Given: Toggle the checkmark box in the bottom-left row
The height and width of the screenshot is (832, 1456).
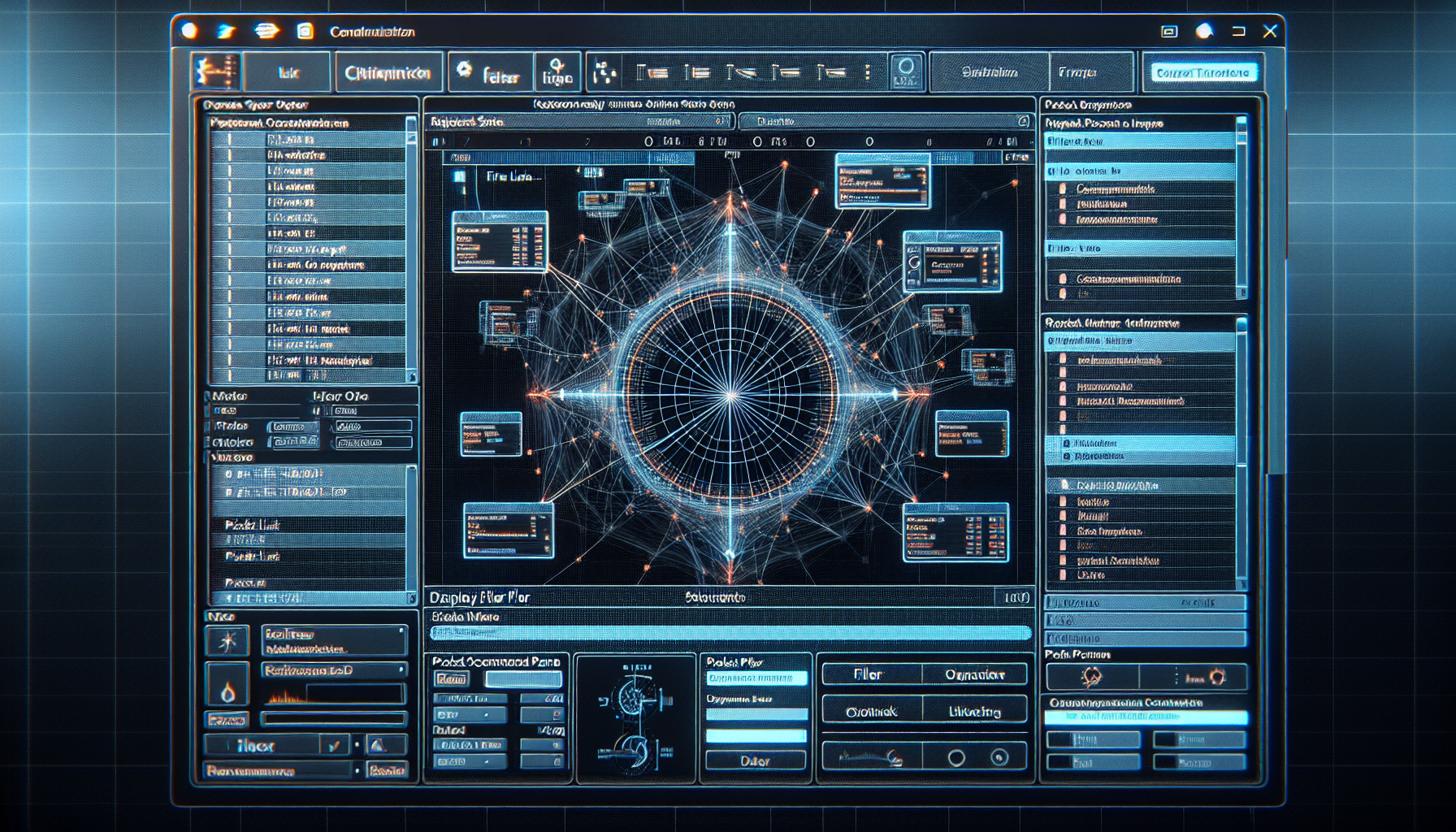Looking at the screenshot, I should (334, 745).
